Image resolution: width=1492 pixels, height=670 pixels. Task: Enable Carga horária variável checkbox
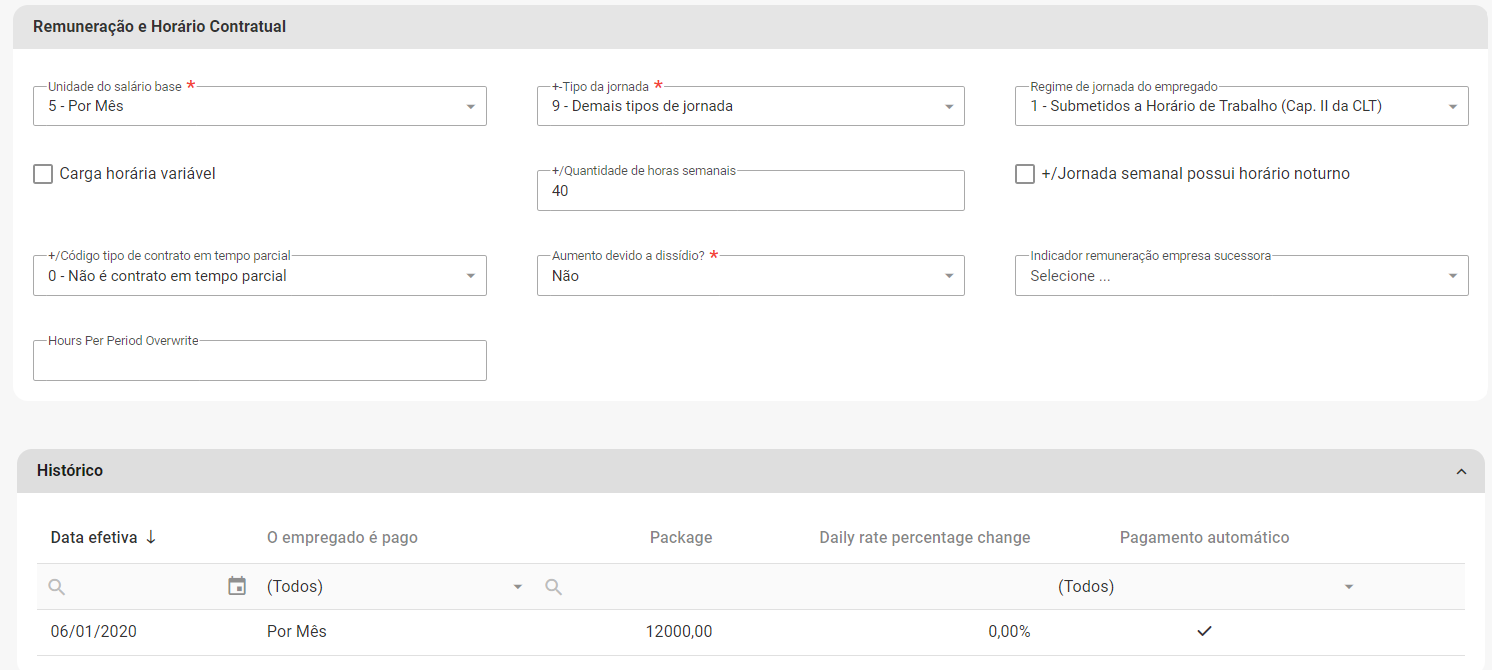[x=43, y=174]
